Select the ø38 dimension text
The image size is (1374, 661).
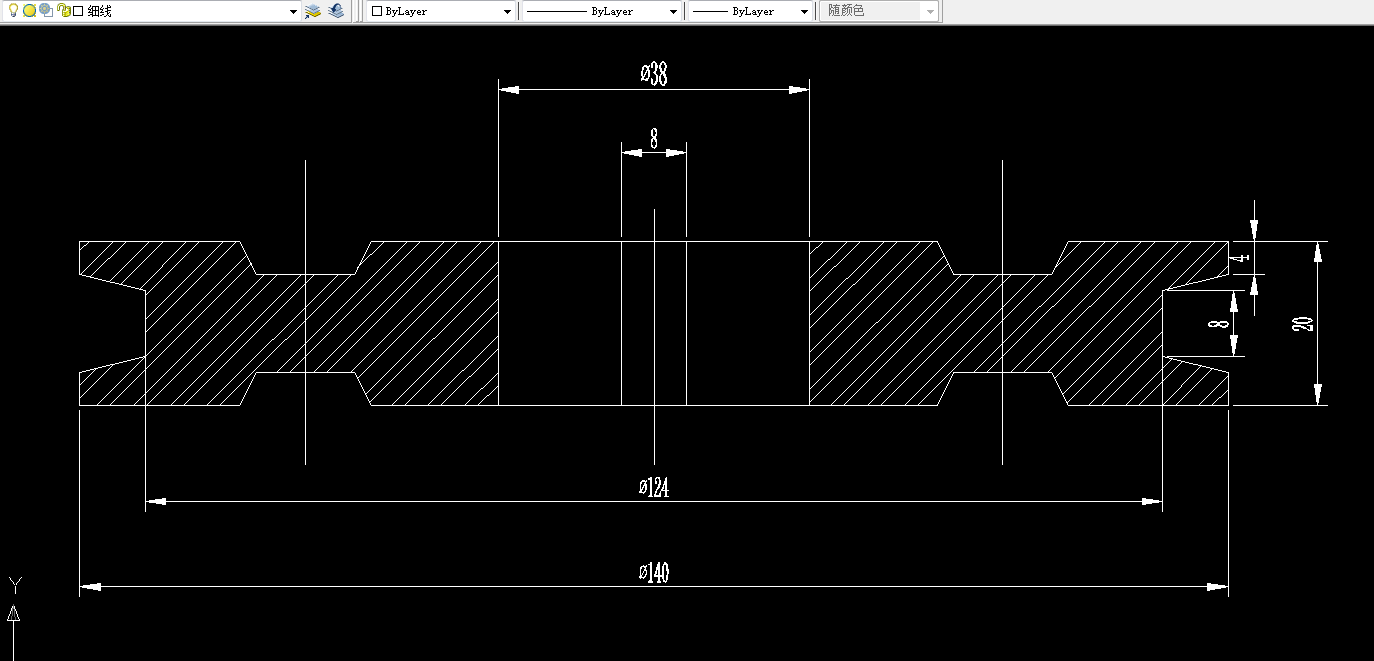click(654, 73)
